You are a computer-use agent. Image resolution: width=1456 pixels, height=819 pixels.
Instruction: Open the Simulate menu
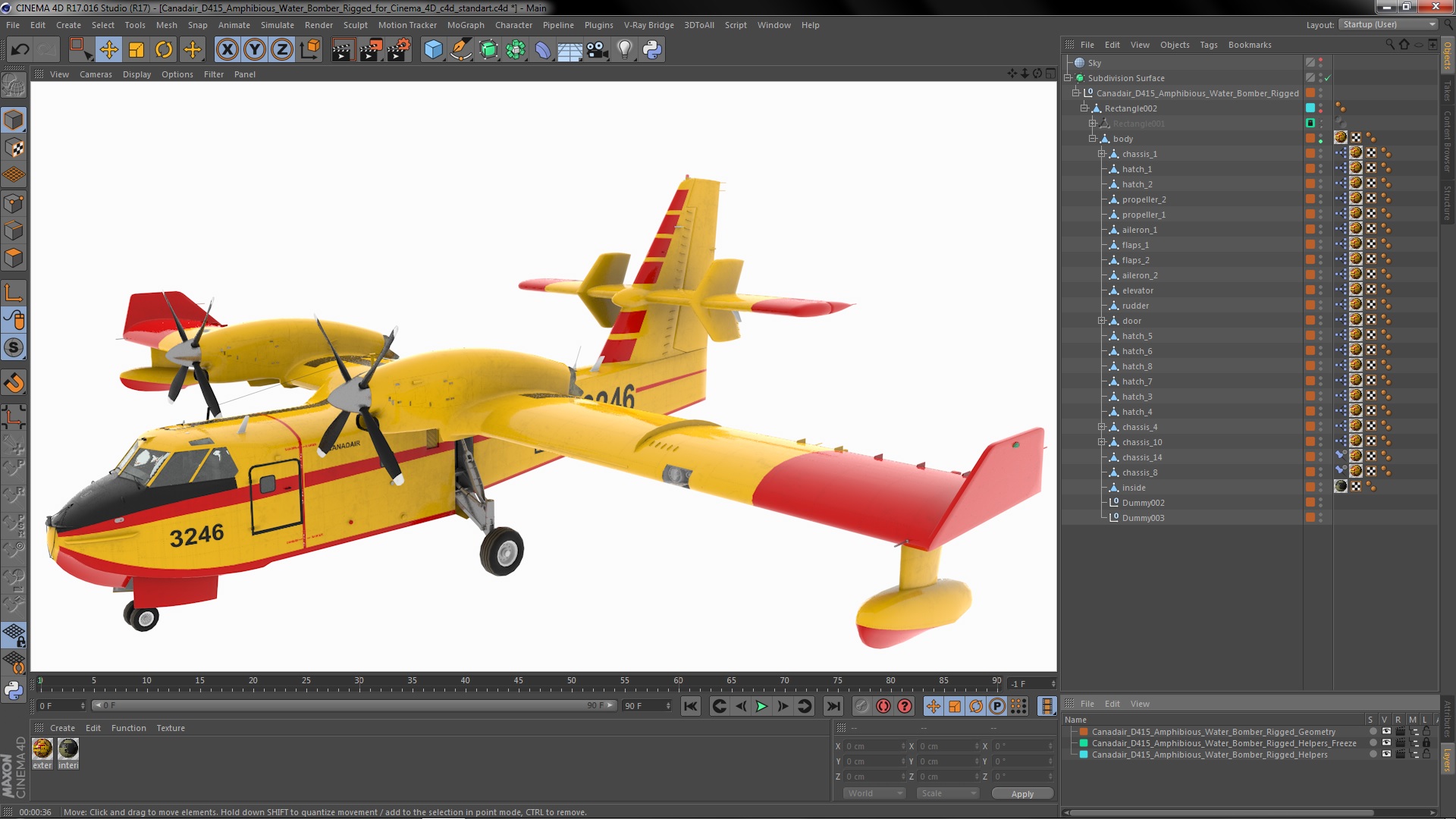click(278, 25)
